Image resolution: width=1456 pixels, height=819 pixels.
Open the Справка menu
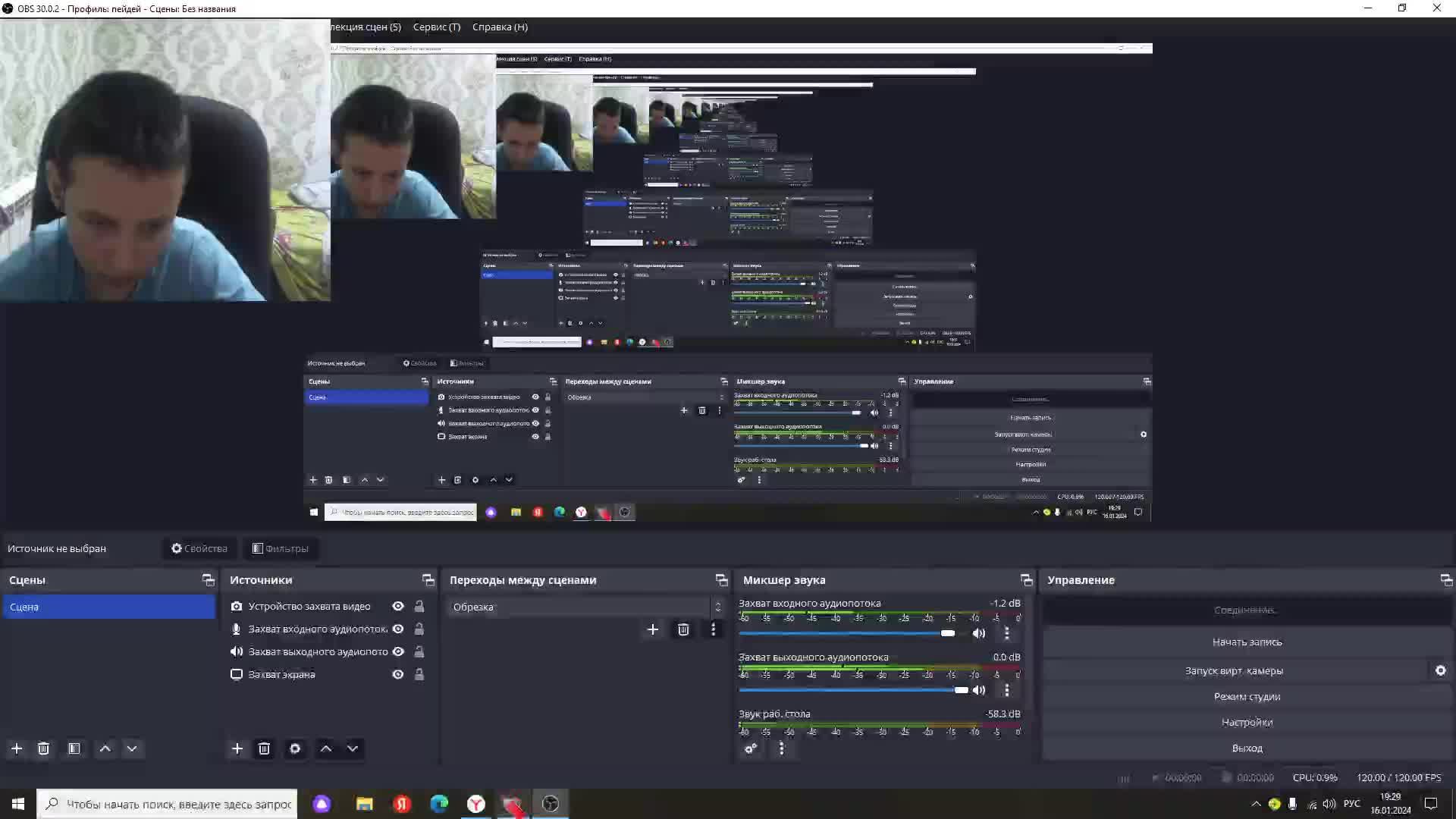500,27
